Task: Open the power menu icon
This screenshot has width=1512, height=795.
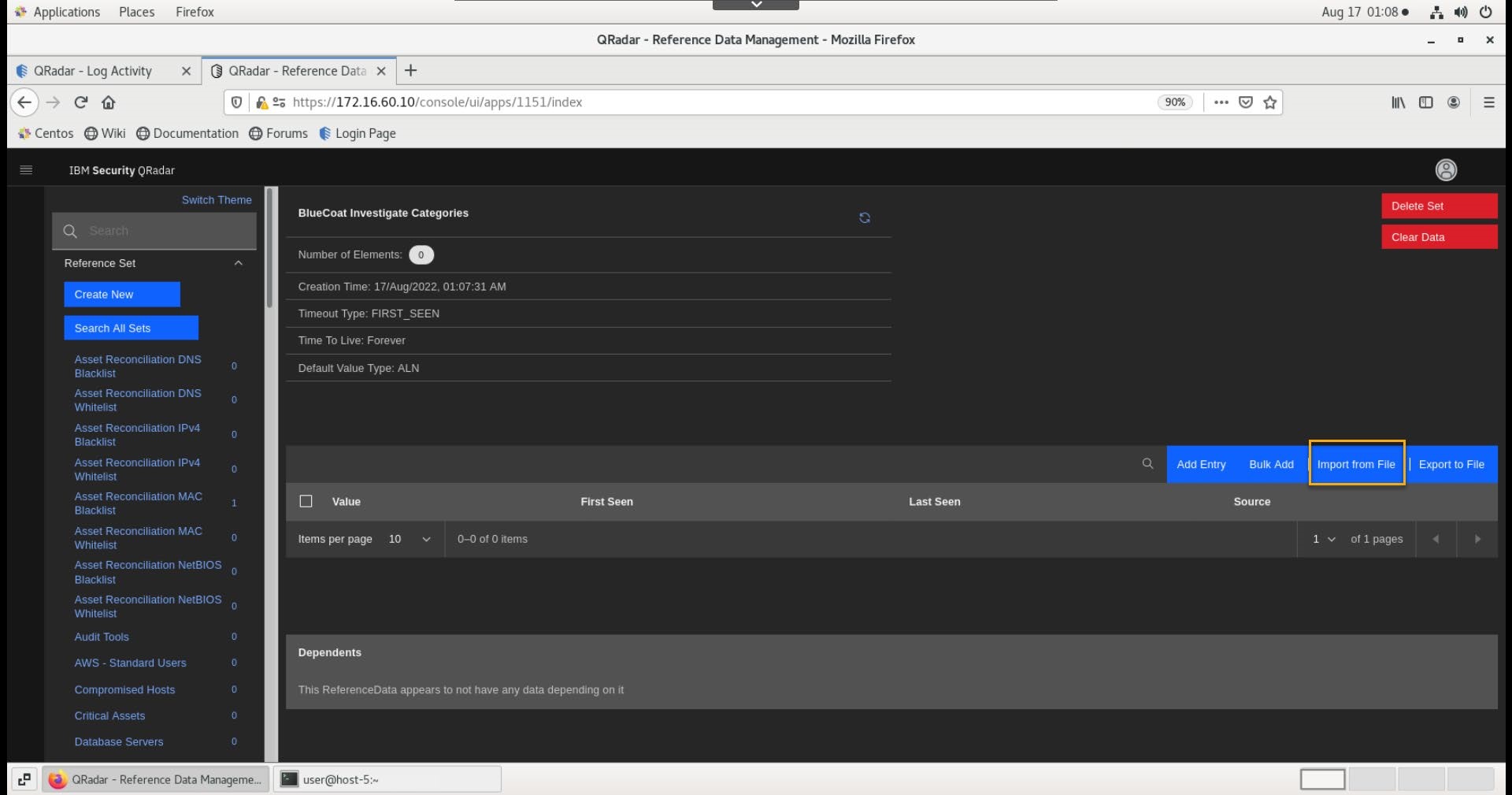Action: tap(1486, 12)
